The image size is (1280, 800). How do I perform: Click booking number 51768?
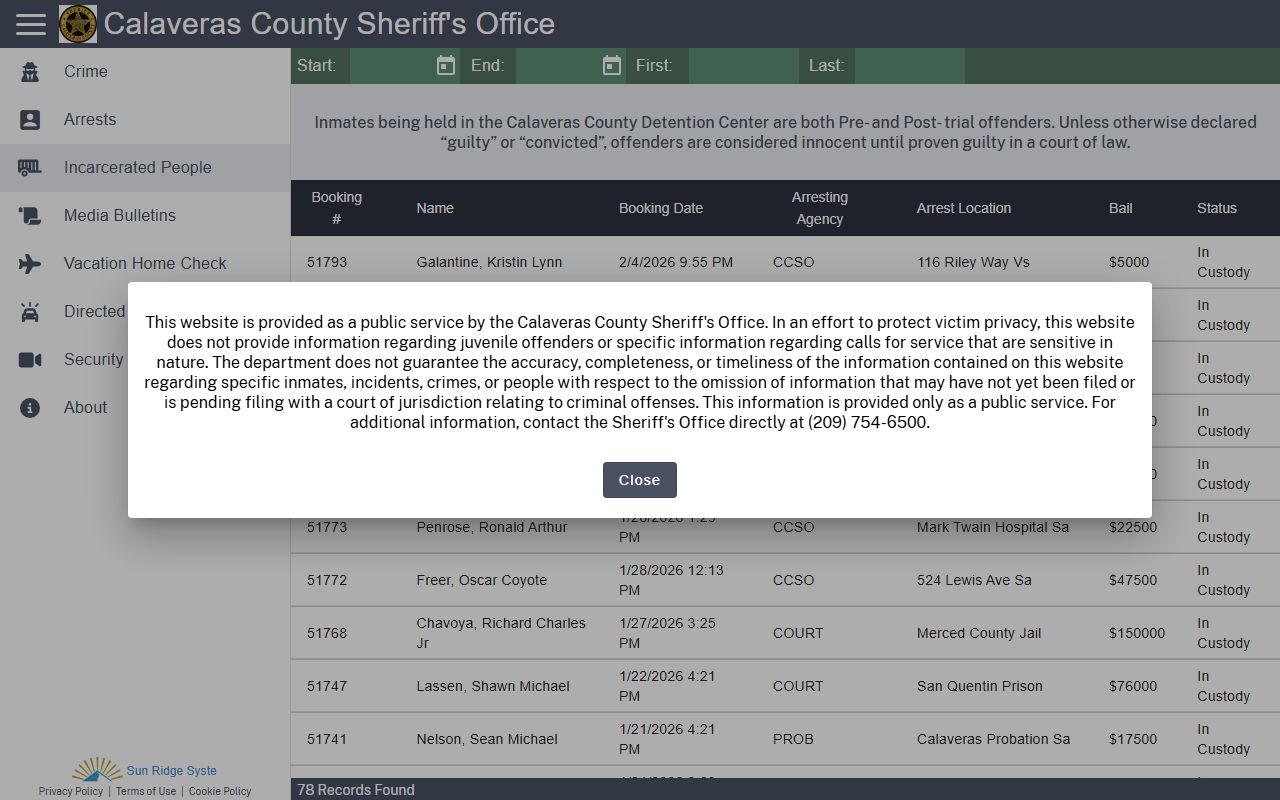327,633
